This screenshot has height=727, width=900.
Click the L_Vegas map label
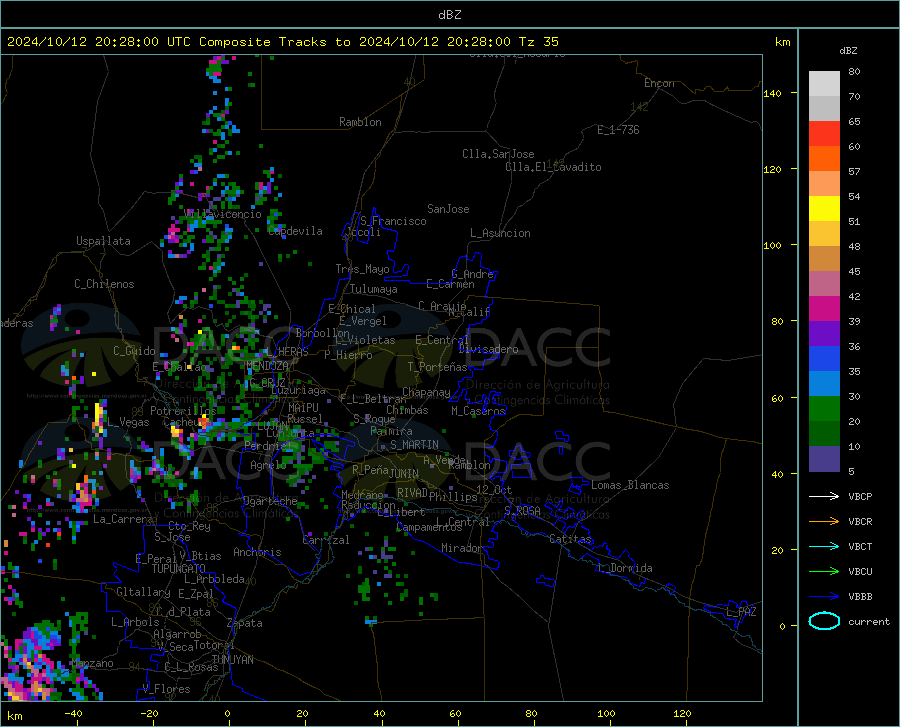tap(128, 422)
